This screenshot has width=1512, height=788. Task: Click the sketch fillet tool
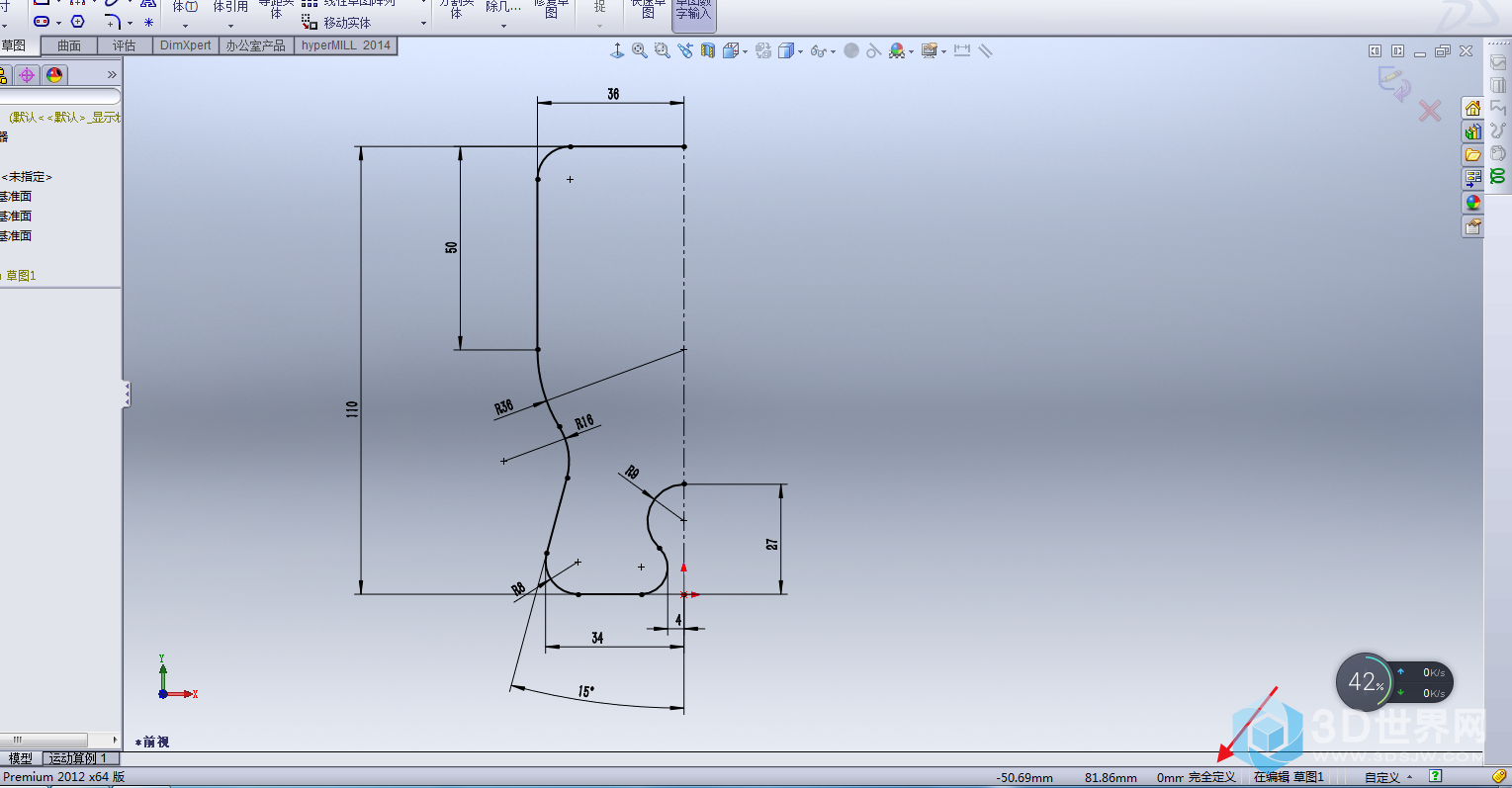113,22
